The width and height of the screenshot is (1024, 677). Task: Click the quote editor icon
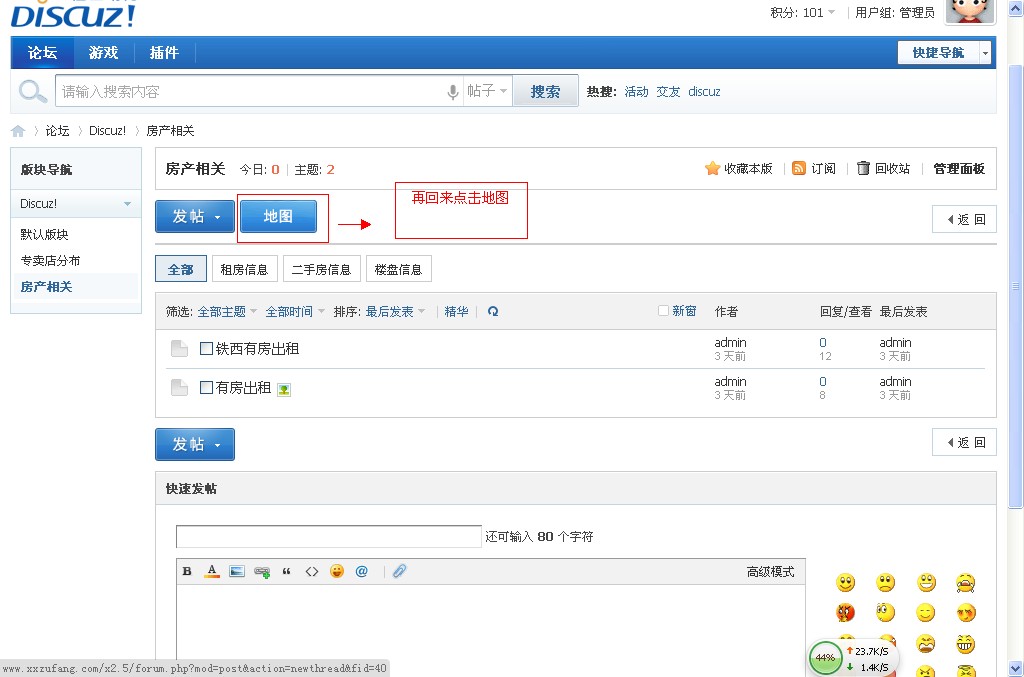(286, 572)
